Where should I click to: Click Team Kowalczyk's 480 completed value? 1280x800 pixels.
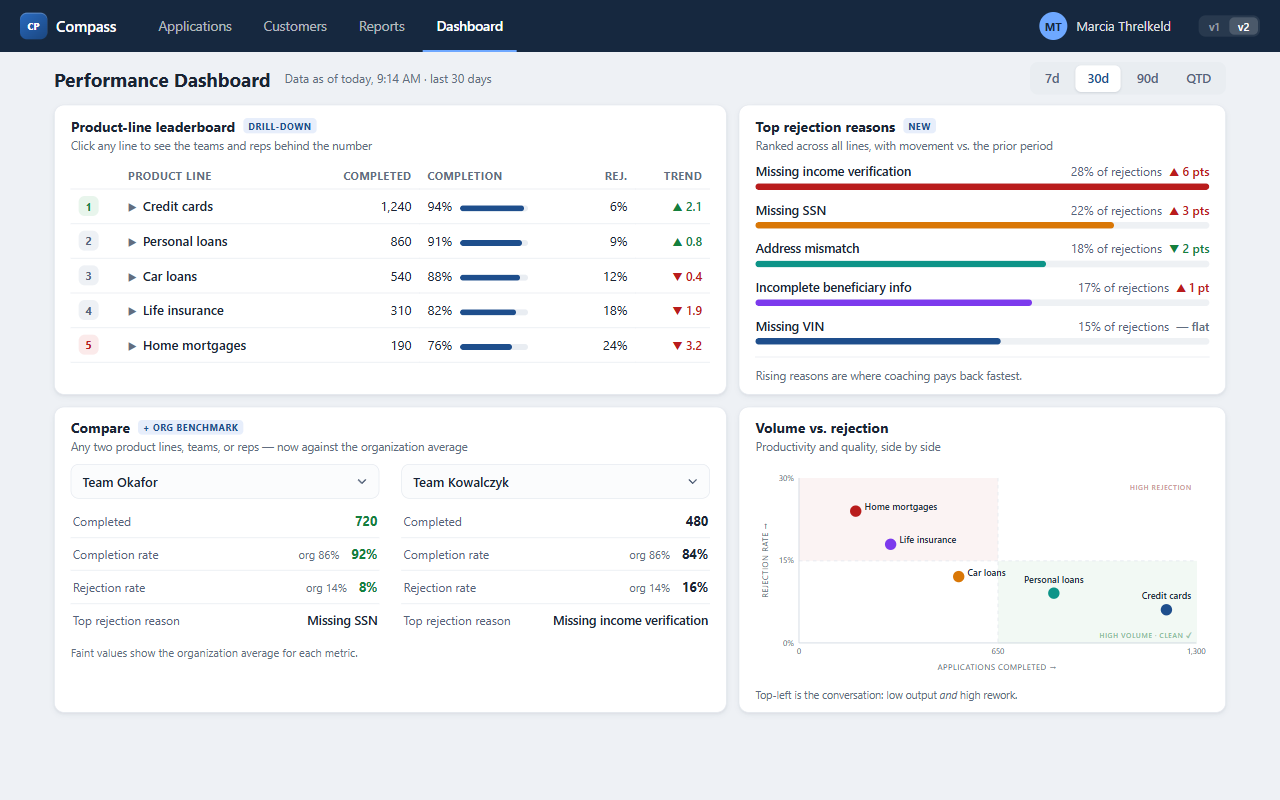point(697,521)
